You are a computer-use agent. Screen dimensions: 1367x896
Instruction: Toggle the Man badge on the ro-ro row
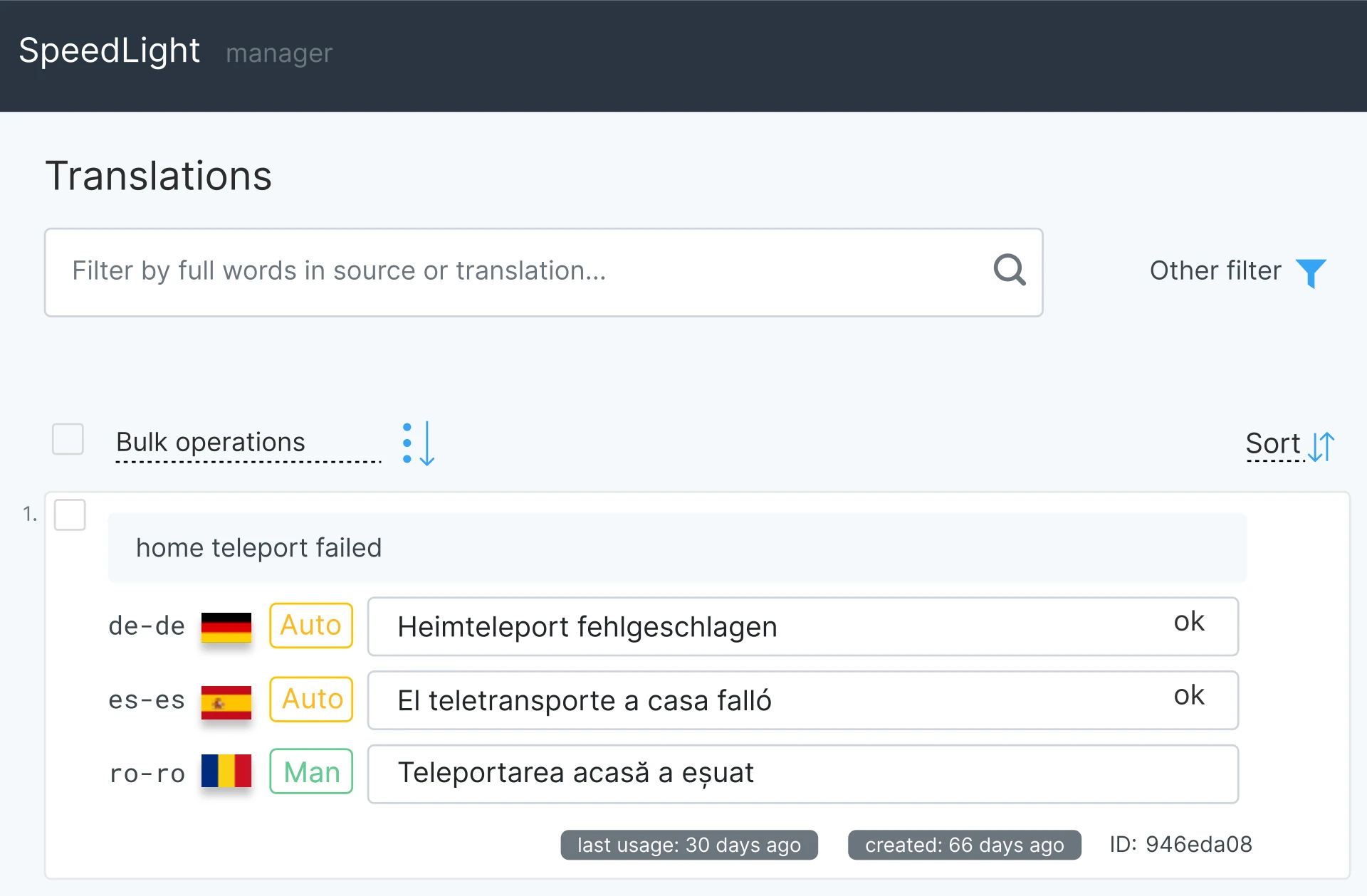pyautogui.click(x=311, y=772)
